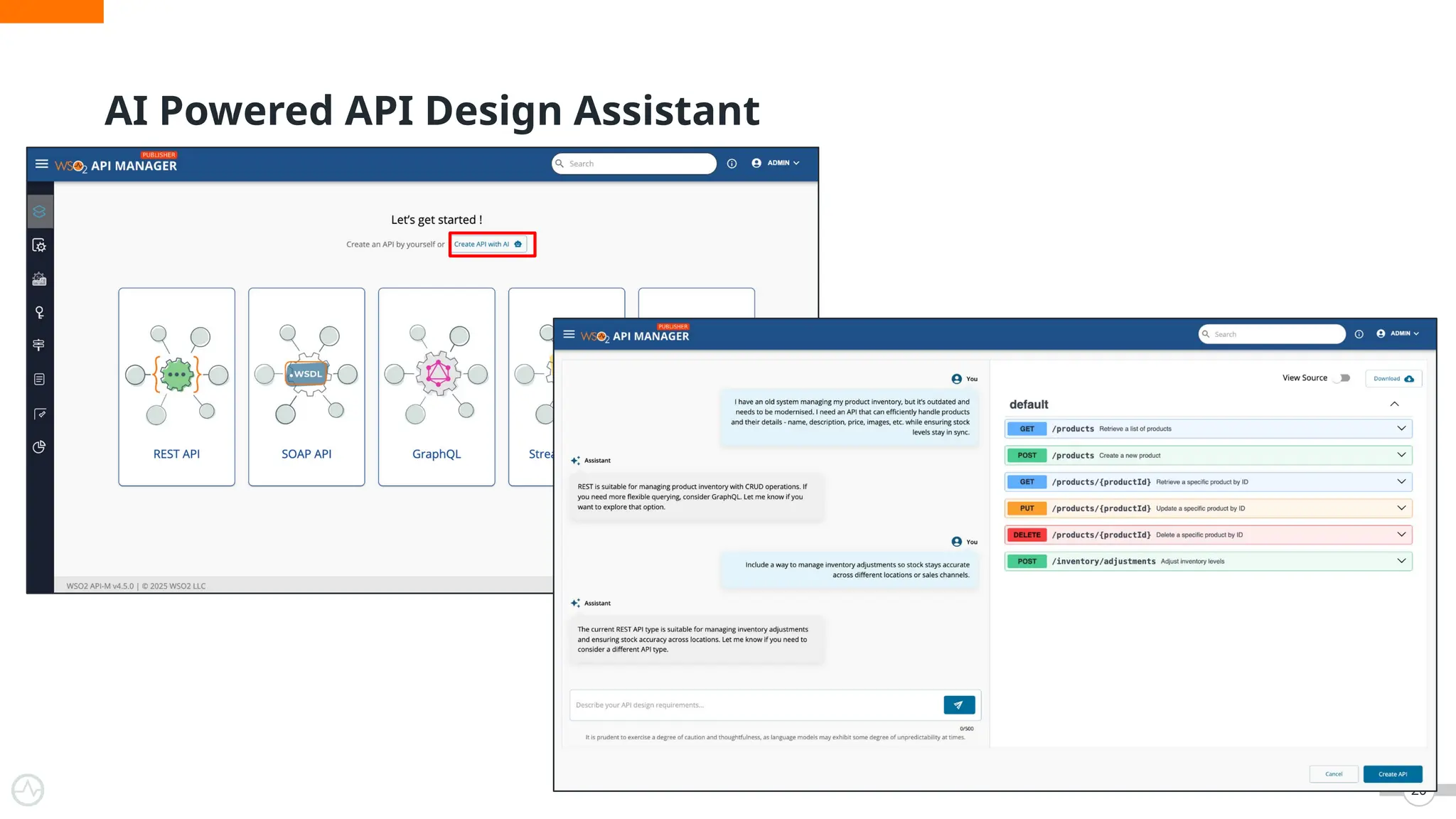
Task: Click the green POST badge for /products
Action: click(x=1027, y=456)
